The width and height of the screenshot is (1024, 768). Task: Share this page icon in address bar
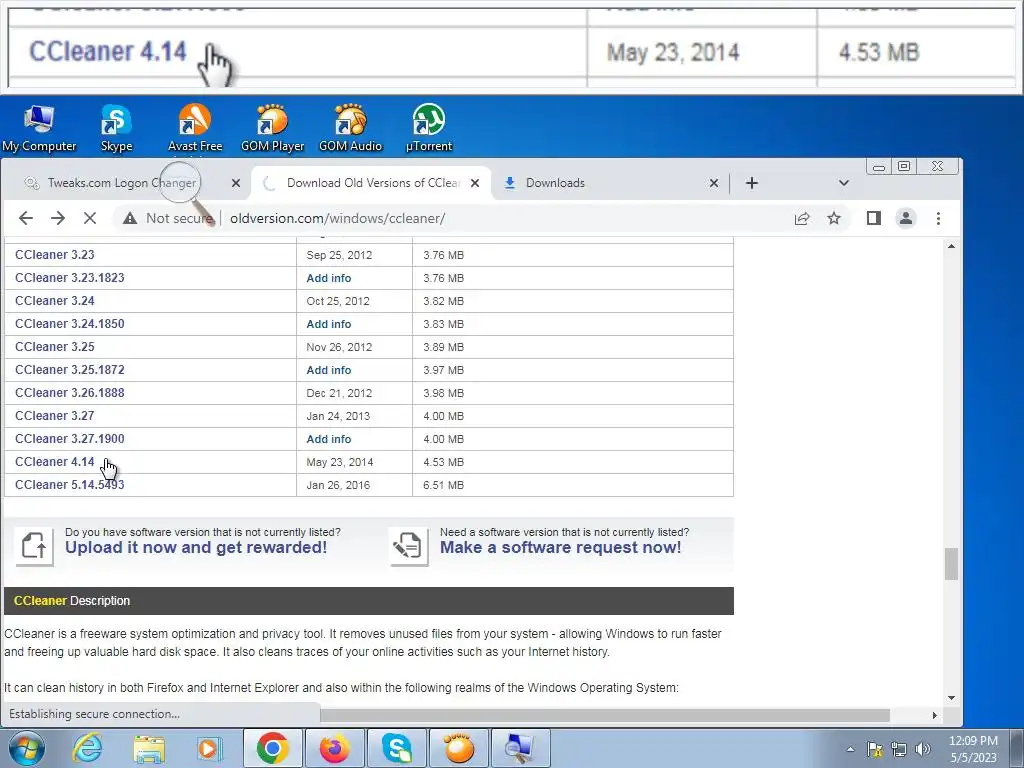pos(802,218)
